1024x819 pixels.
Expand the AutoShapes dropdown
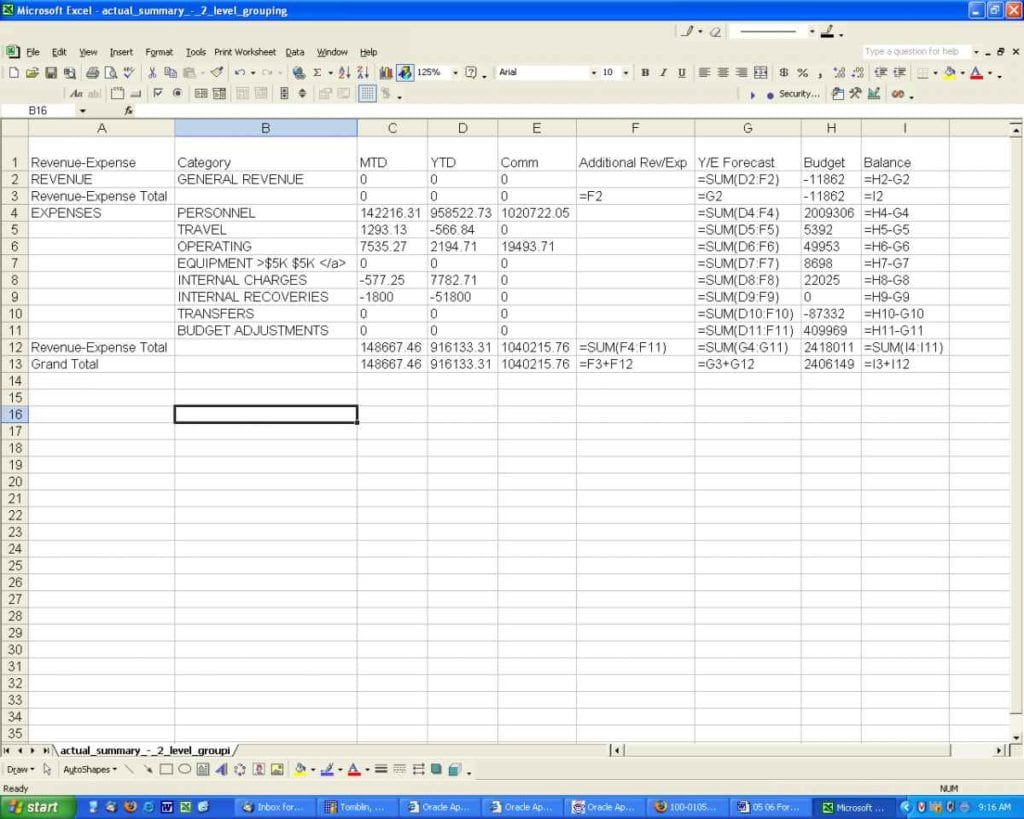[89, 770]
